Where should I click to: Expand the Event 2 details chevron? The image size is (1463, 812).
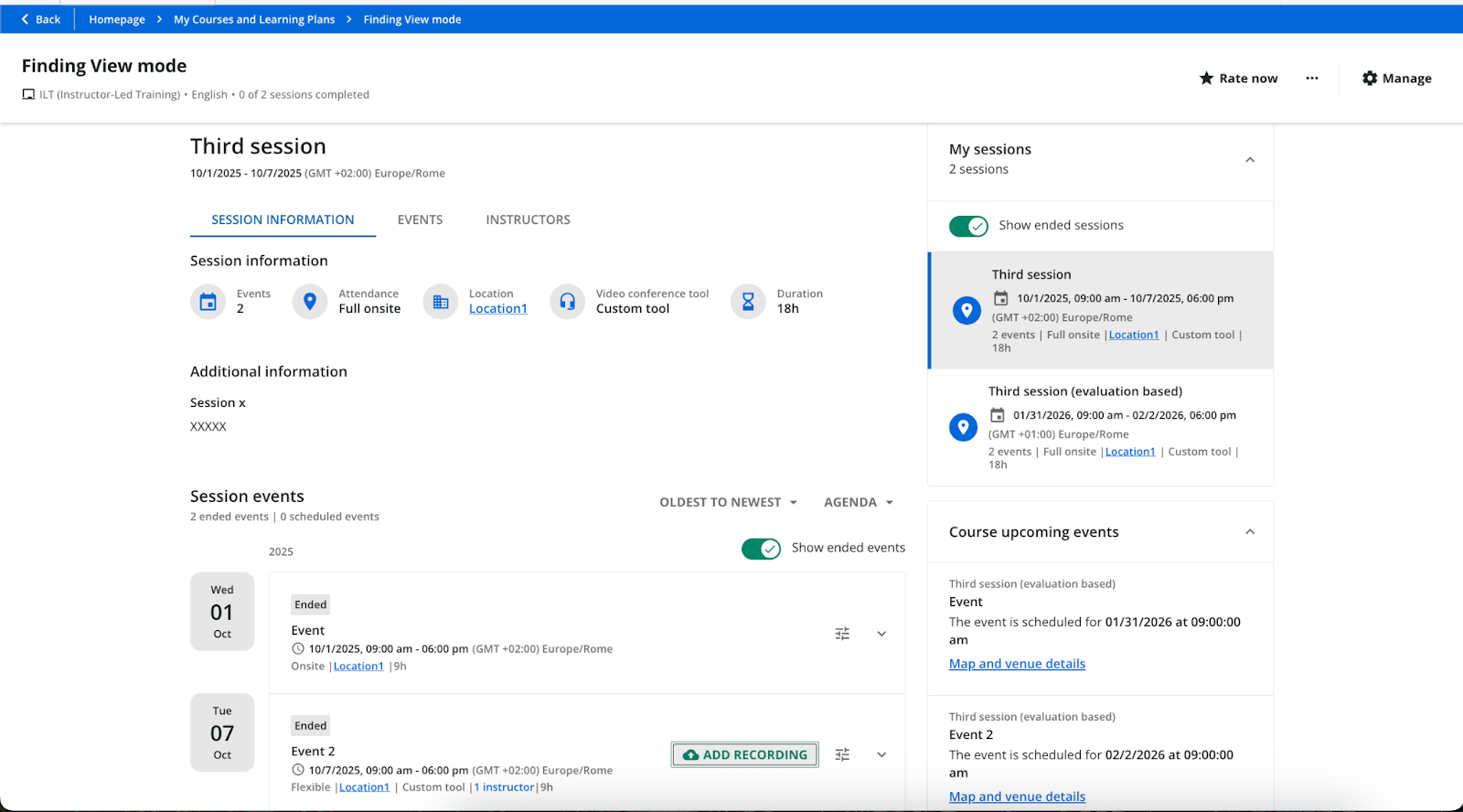coord(881,754)
